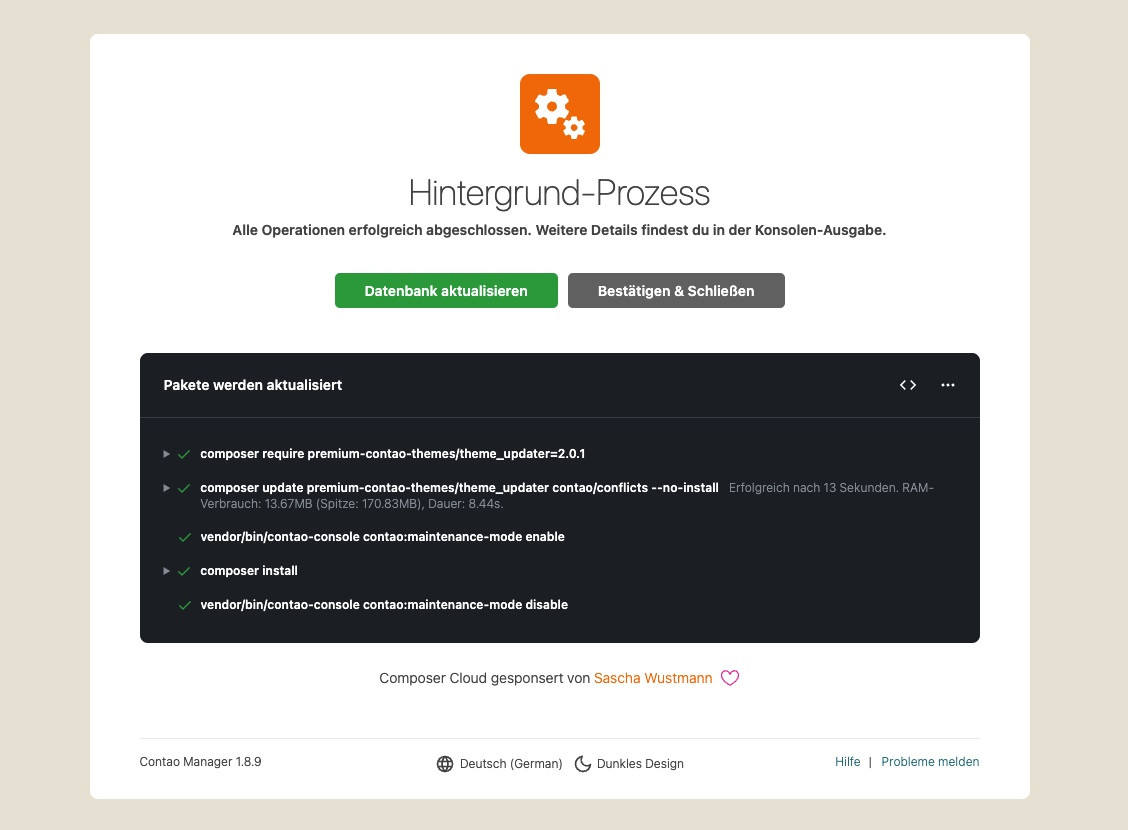Screen dimensions: 1128x830
Task: Click the globe language icon
Action: 445,764
